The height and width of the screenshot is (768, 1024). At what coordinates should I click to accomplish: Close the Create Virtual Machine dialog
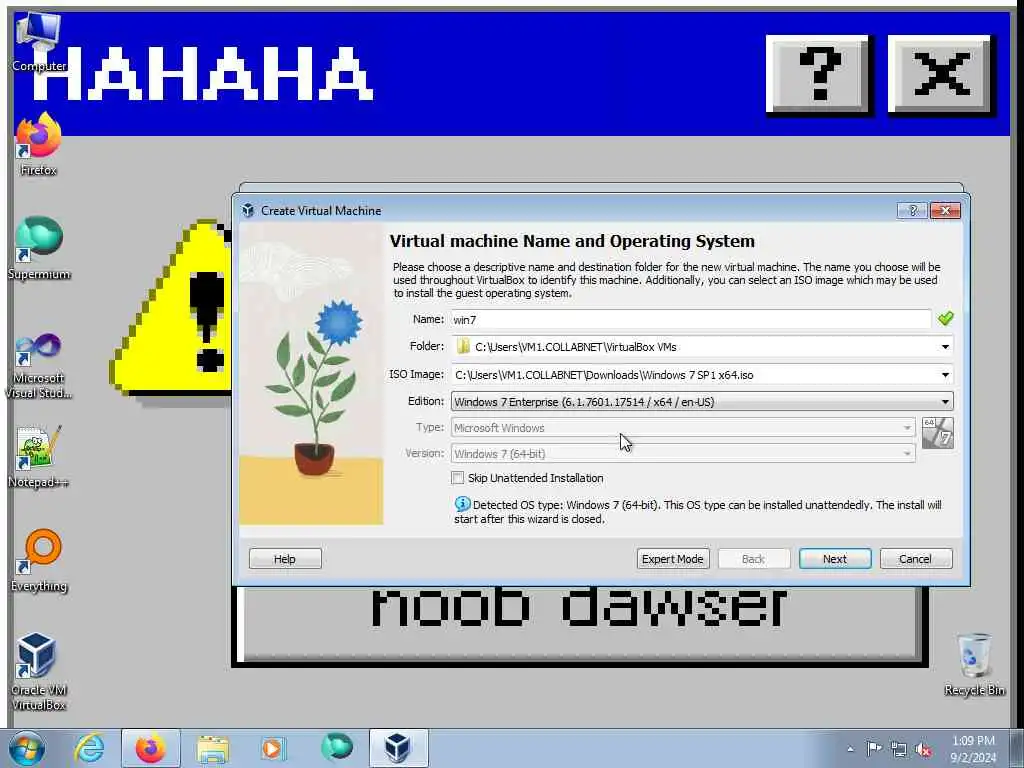coord(945,210)
